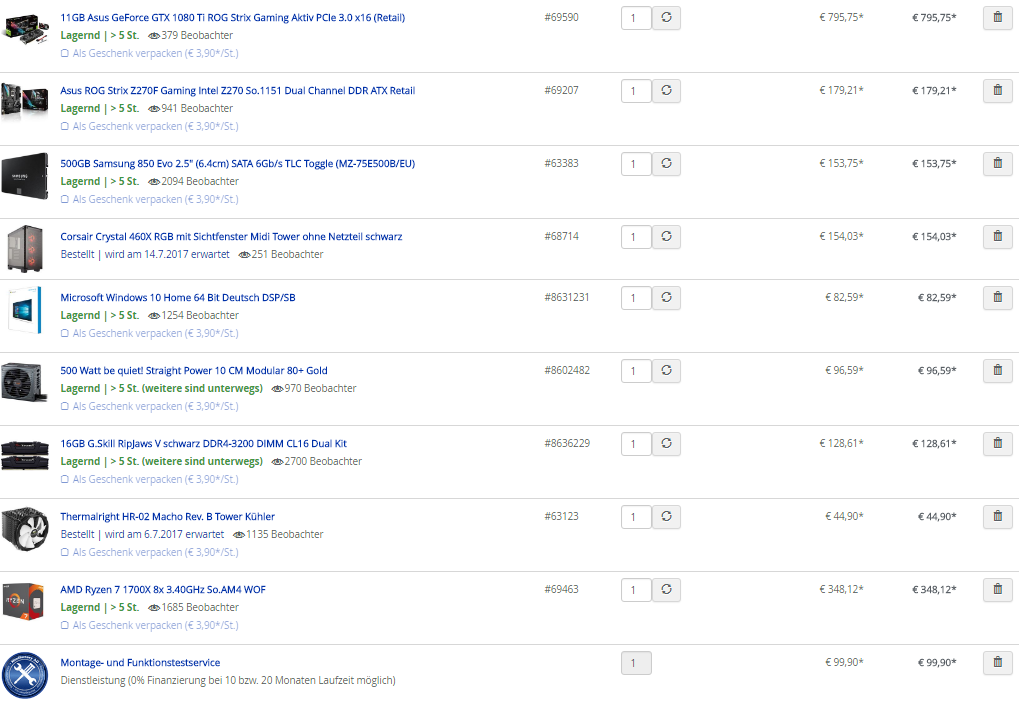Delete be quiet! Straight Power from cart
Screen dimensions: 1025x703
(x=998, y=371)
